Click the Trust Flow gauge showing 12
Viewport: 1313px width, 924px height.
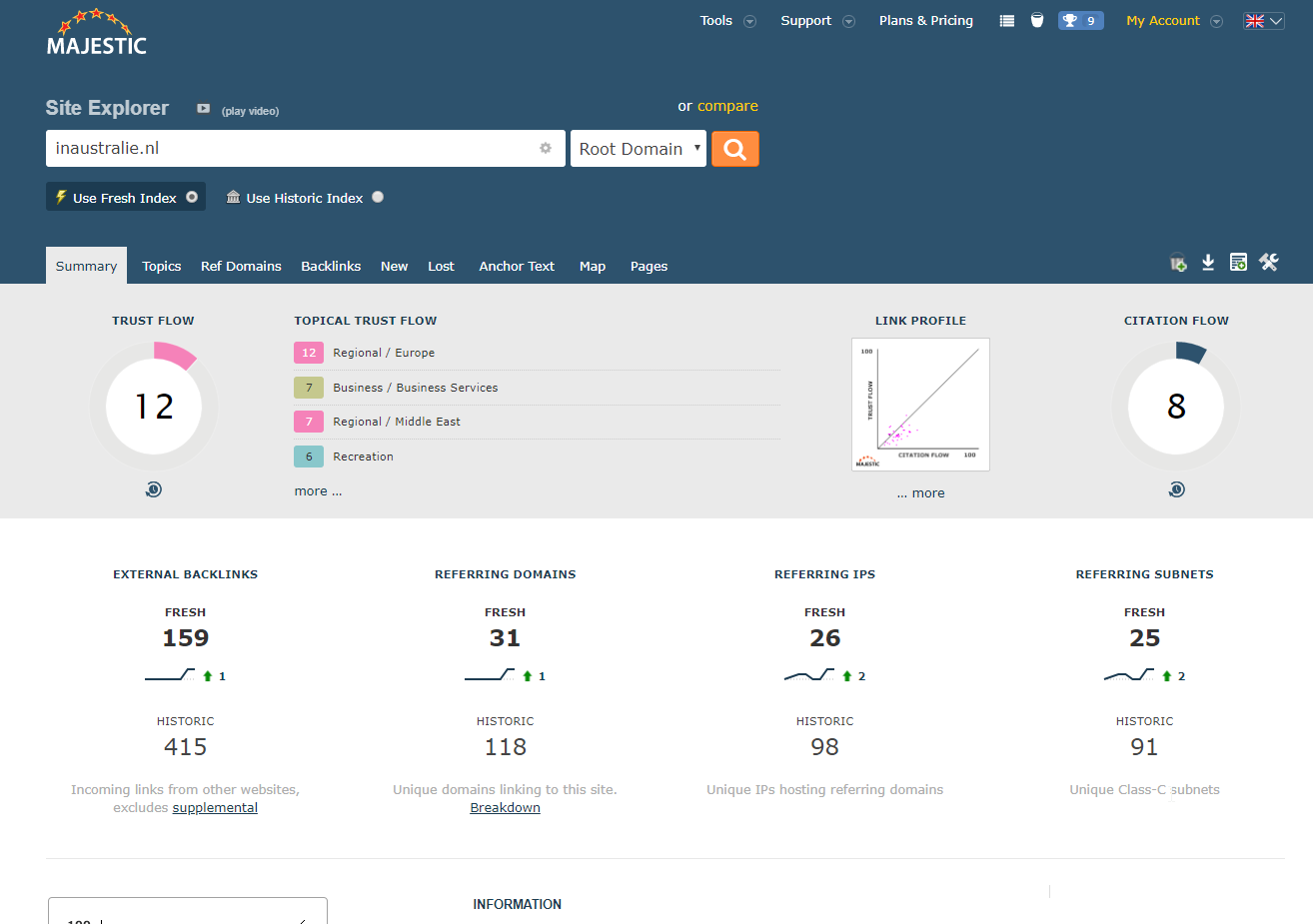point(154,406)
